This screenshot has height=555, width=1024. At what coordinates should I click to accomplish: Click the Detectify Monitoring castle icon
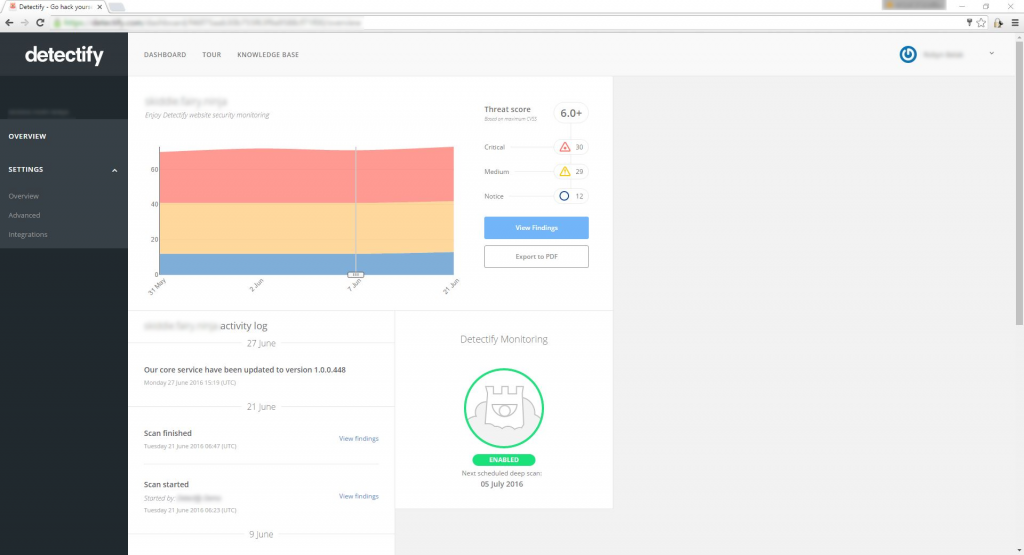(504, 408)
